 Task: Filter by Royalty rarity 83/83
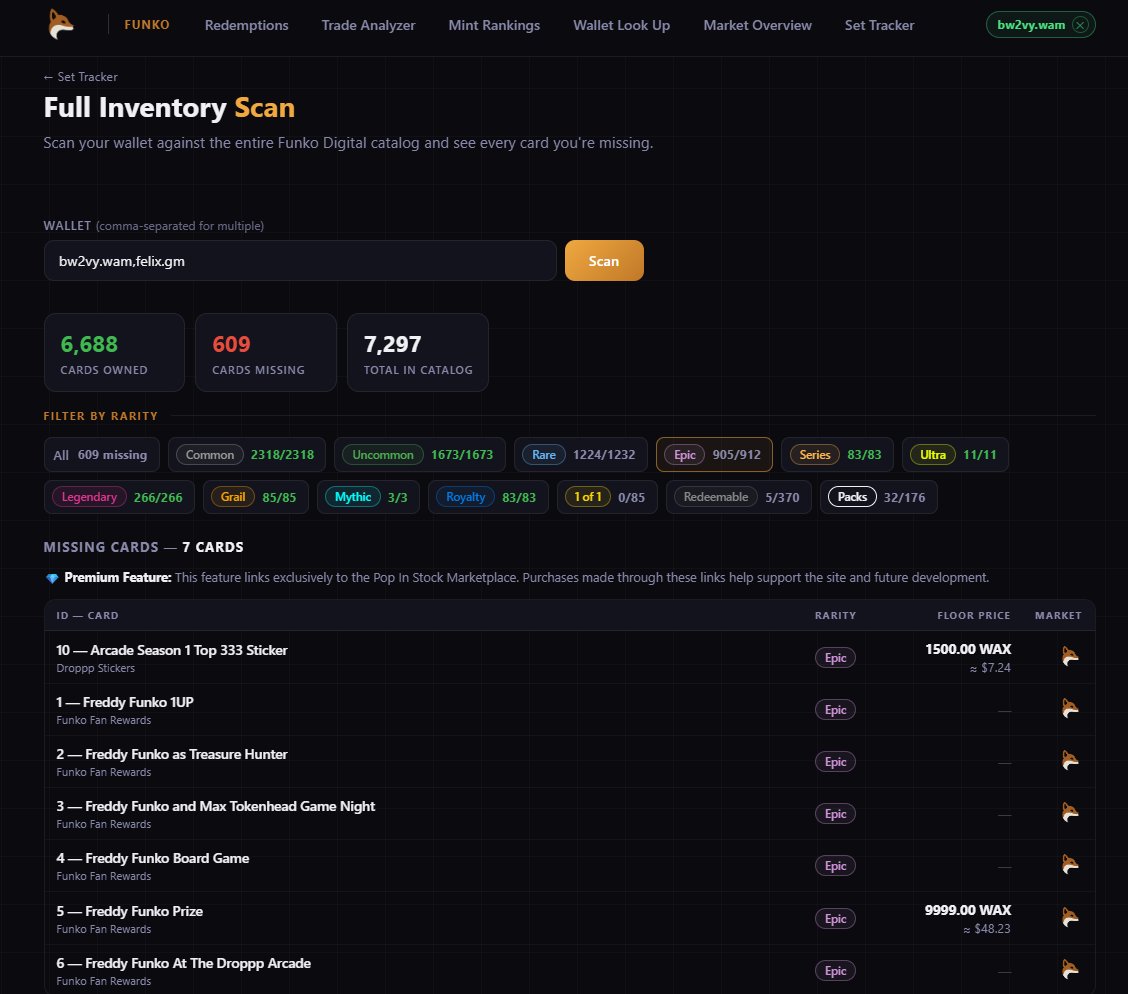pos(488,497)
